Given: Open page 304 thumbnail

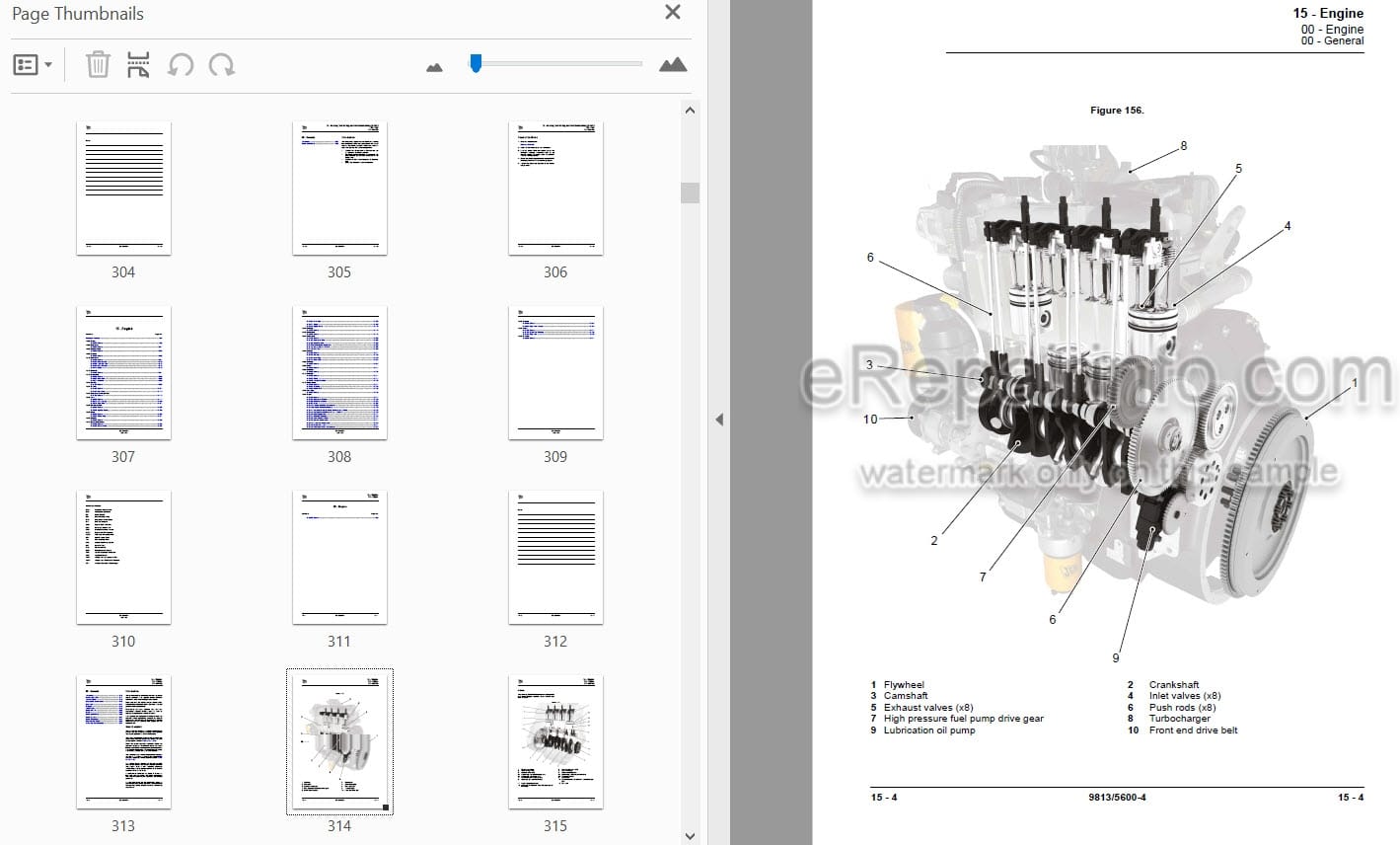Looking at the screenshot, I should click(x=123, y=189).
